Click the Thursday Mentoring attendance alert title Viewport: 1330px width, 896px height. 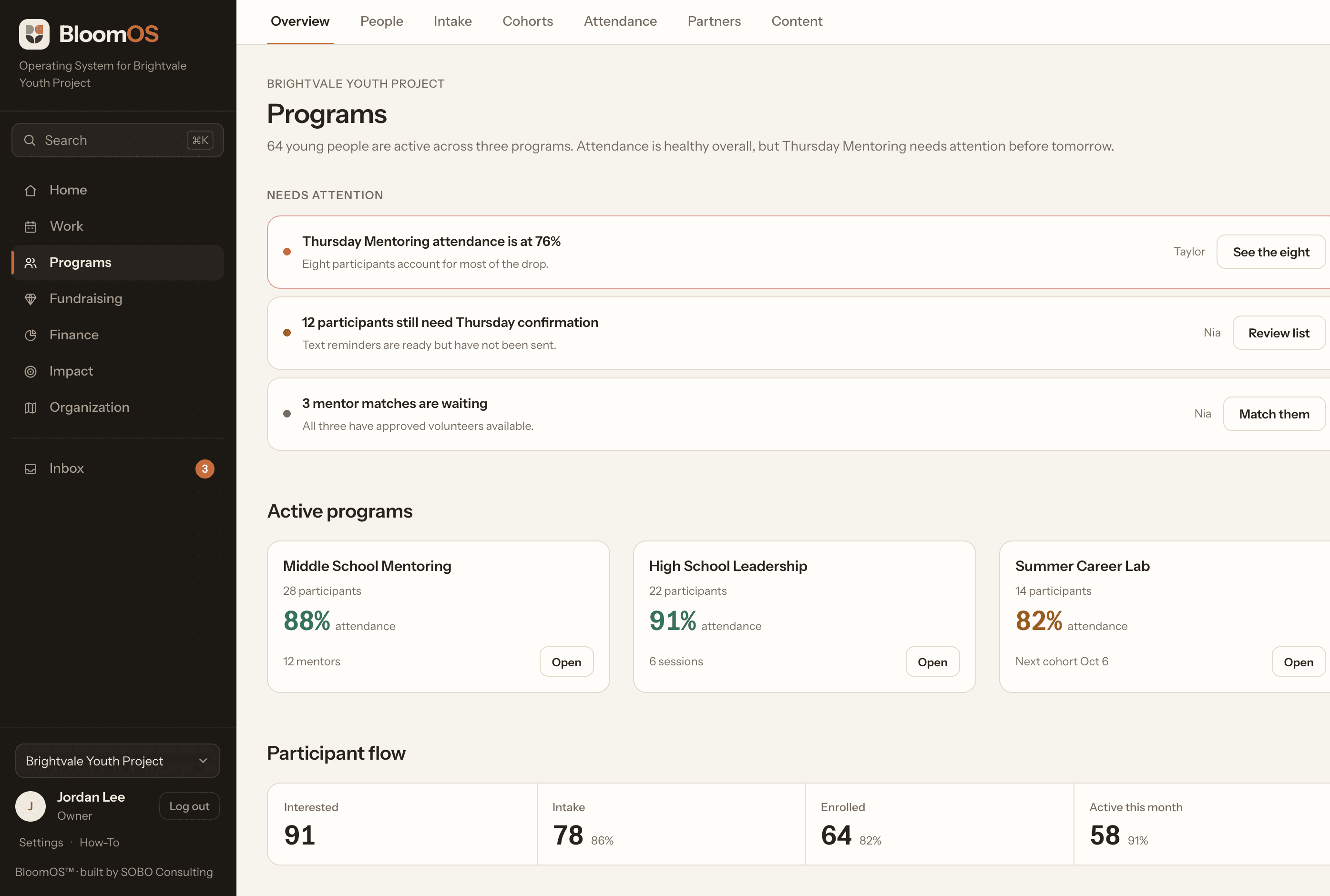tap(431, 241)
